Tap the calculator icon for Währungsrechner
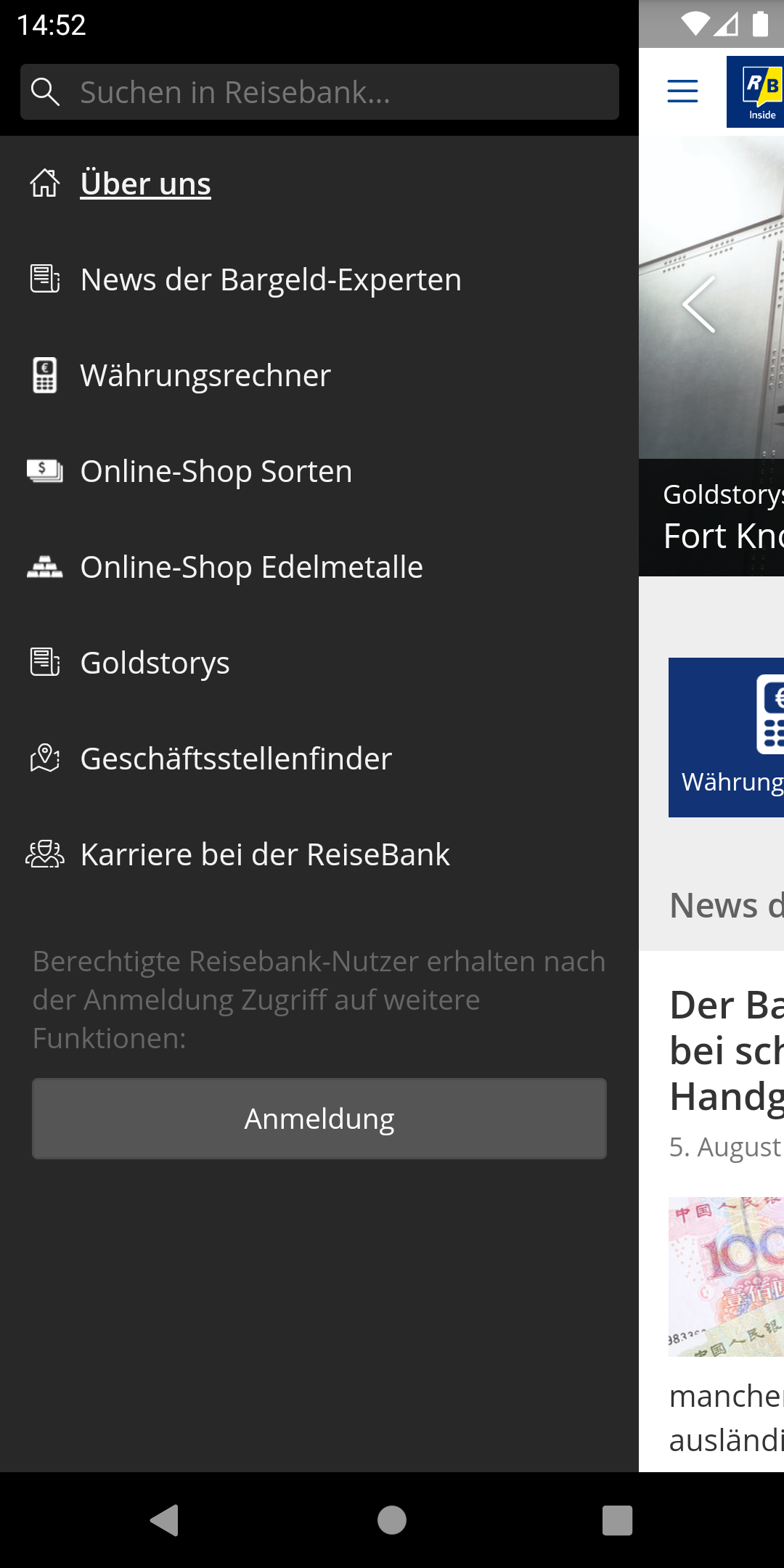 (45, 375)
